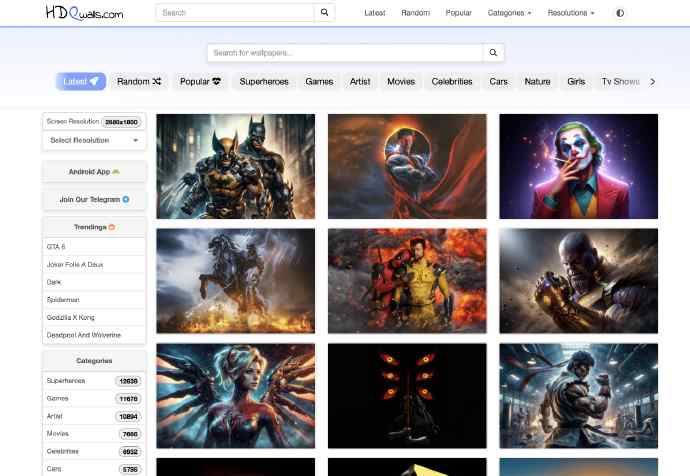Select the Latest pill with rocket icon

(x=80, y=81)
